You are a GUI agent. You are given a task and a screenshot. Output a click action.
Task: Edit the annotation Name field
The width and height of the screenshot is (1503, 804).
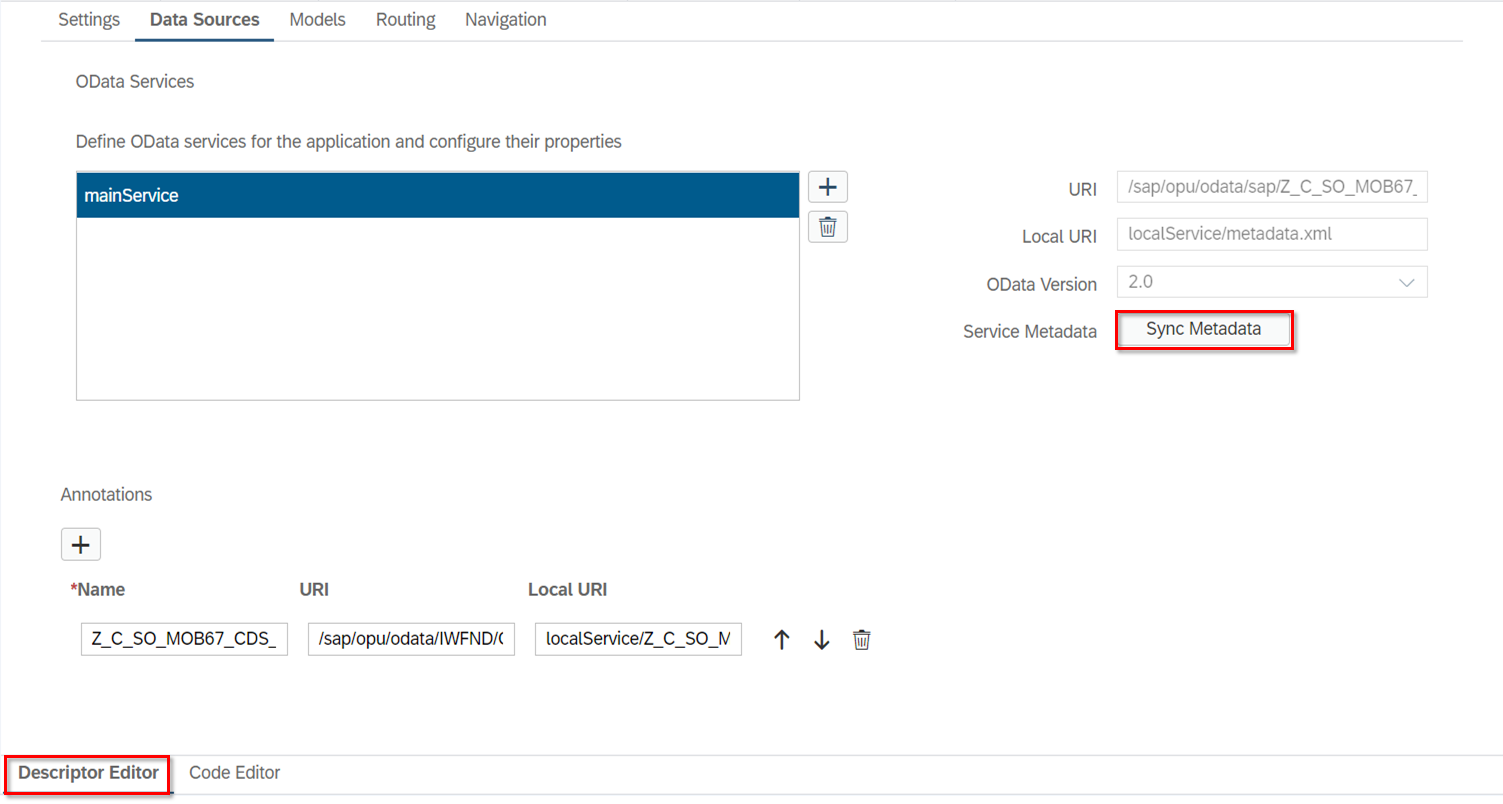tap(185, 640)
